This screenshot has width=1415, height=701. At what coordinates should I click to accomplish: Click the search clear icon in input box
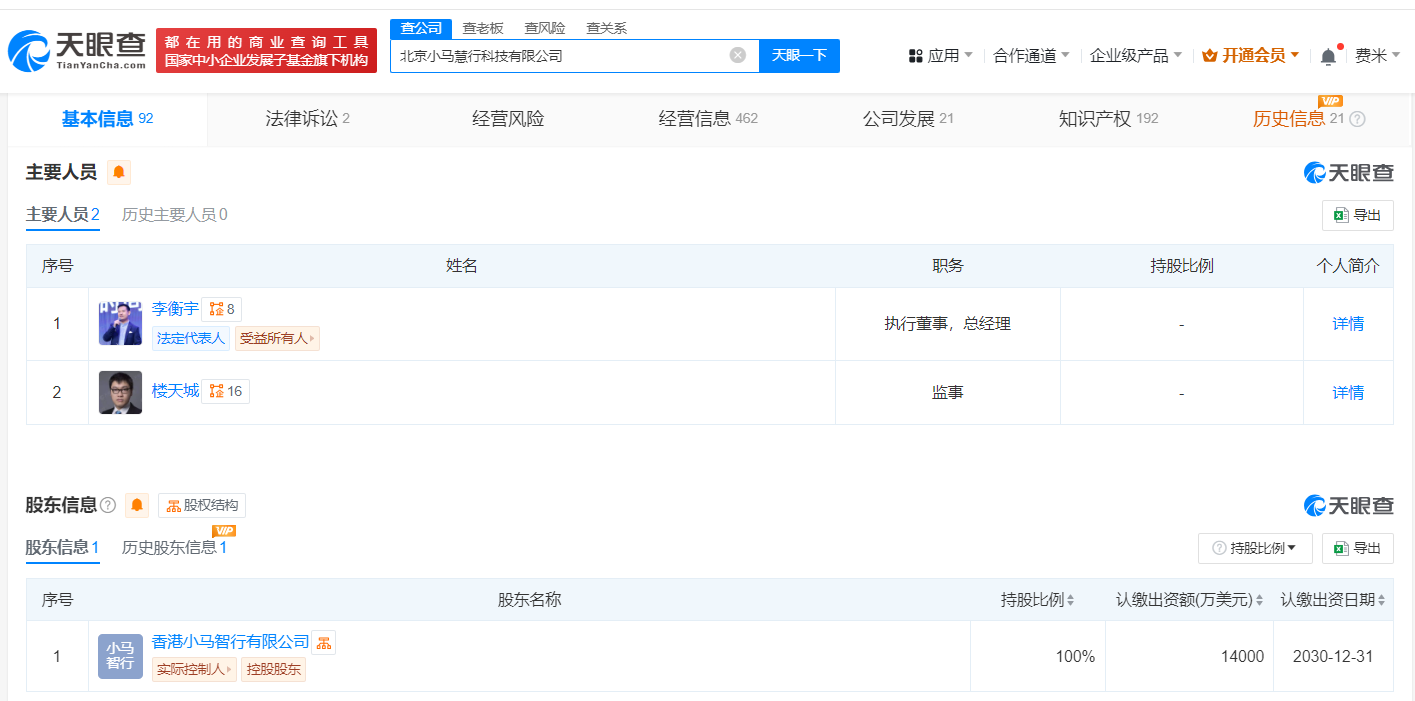(738, 56)
